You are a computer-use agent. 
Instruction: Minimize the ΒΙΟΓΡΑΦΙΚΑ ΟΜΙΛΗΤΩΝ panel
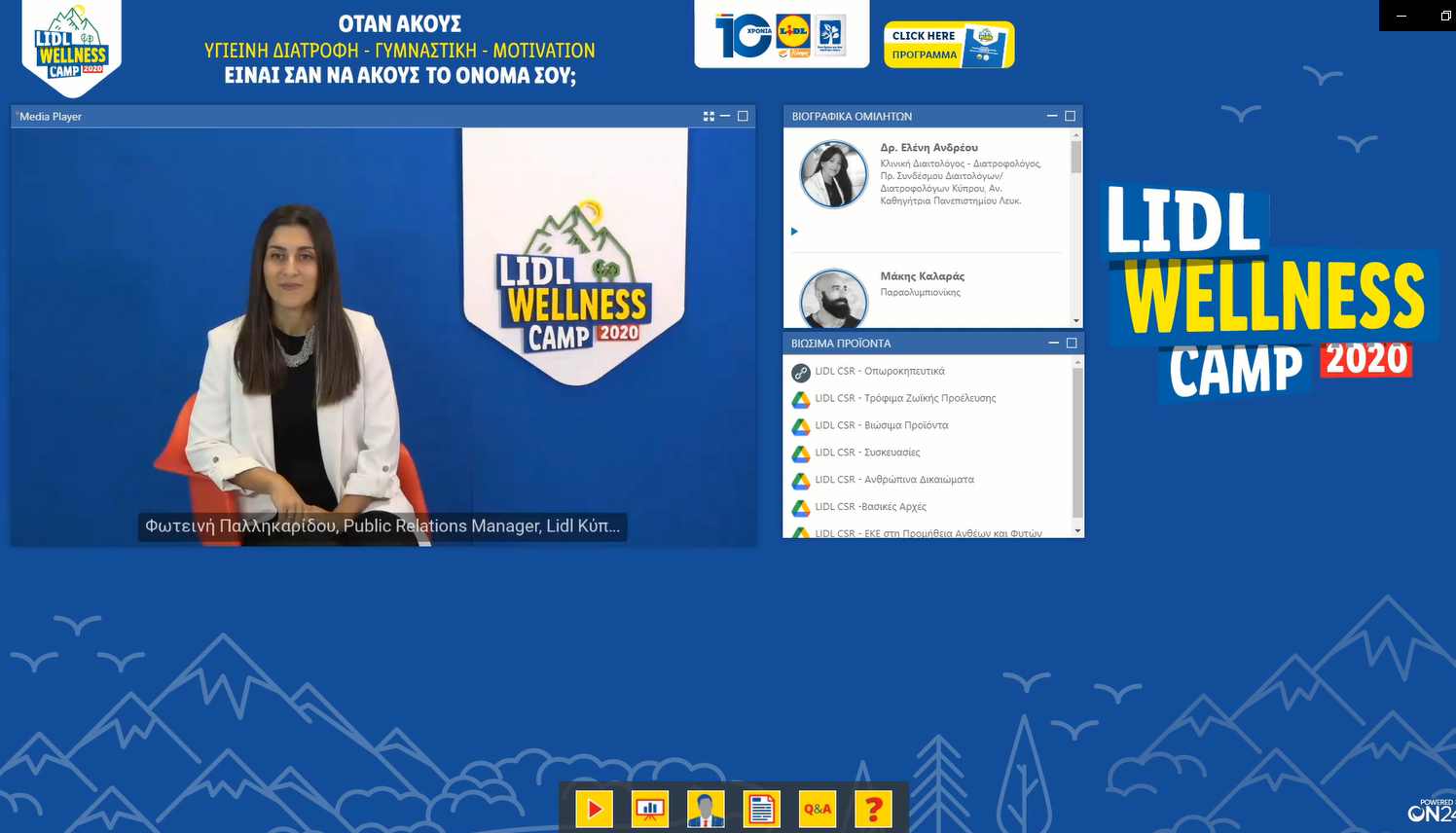(1052, 116)
